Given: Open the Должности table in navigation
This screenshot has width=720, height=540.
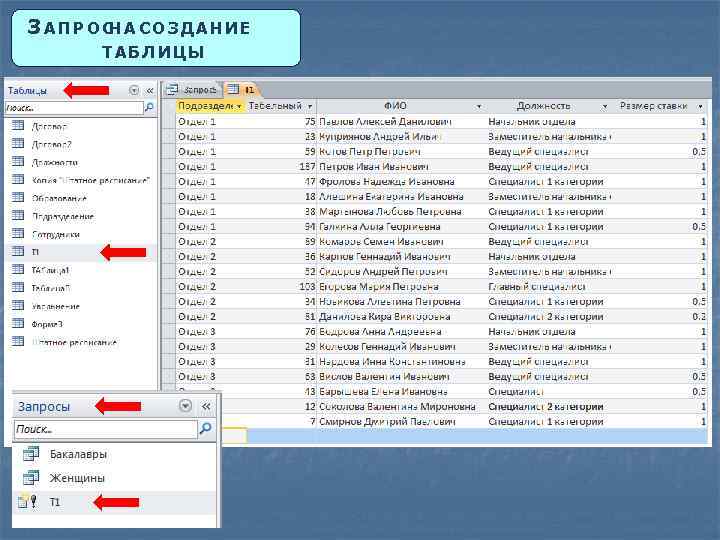Looking at the screenshot, I should [x=55, y=162].
